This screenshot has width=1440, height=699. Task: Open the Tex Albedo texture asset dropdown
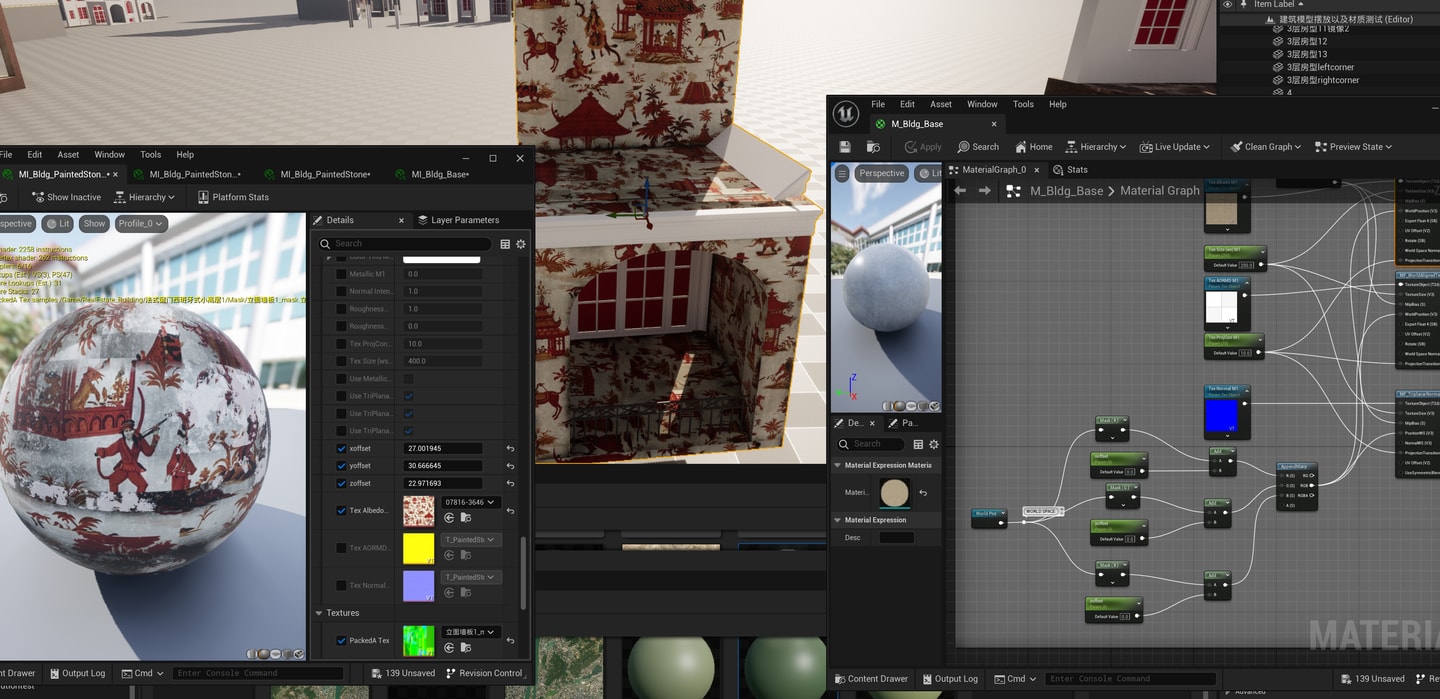click(470, 502)
